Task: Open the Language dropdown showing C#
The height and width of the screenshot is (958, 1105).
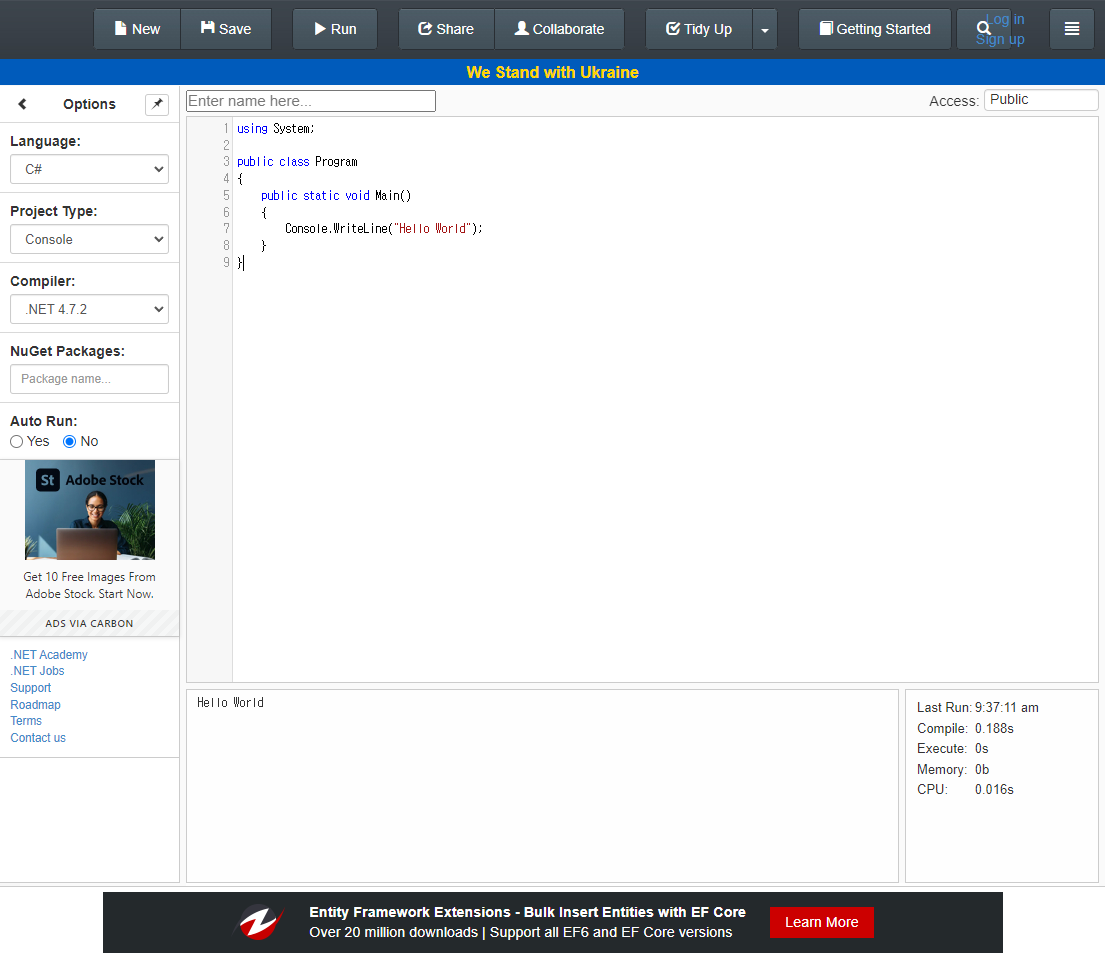Action: point(89,169)
